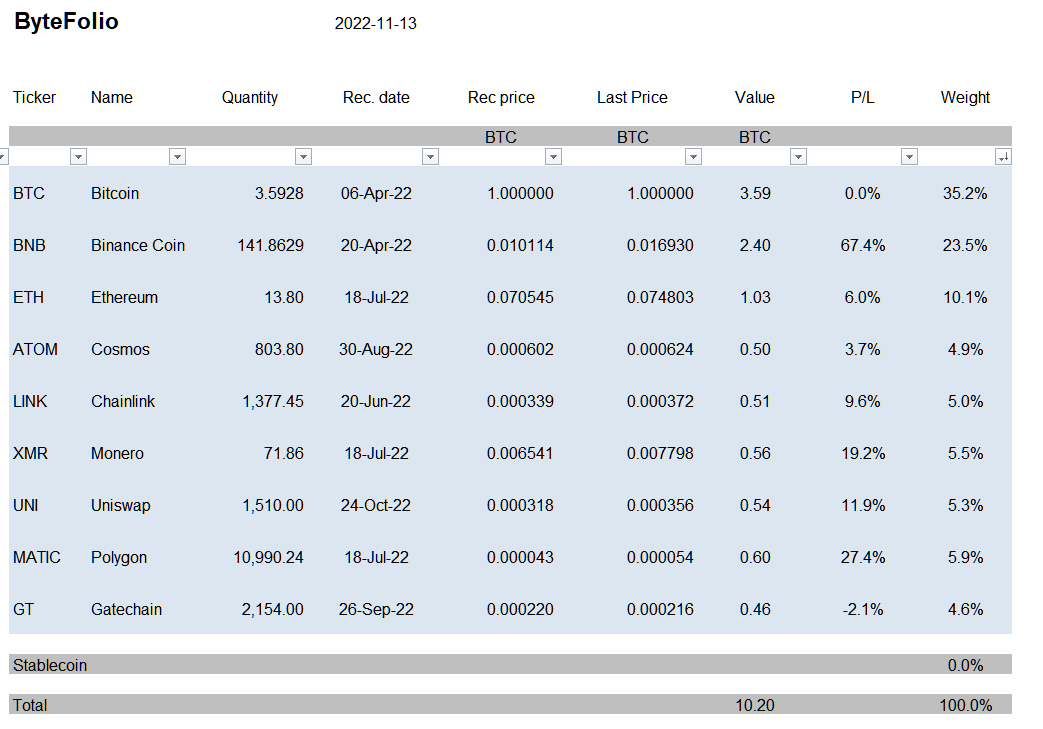Select the date 06-Apr-22
Screen dimensions: 1043x729
[376, 194]
